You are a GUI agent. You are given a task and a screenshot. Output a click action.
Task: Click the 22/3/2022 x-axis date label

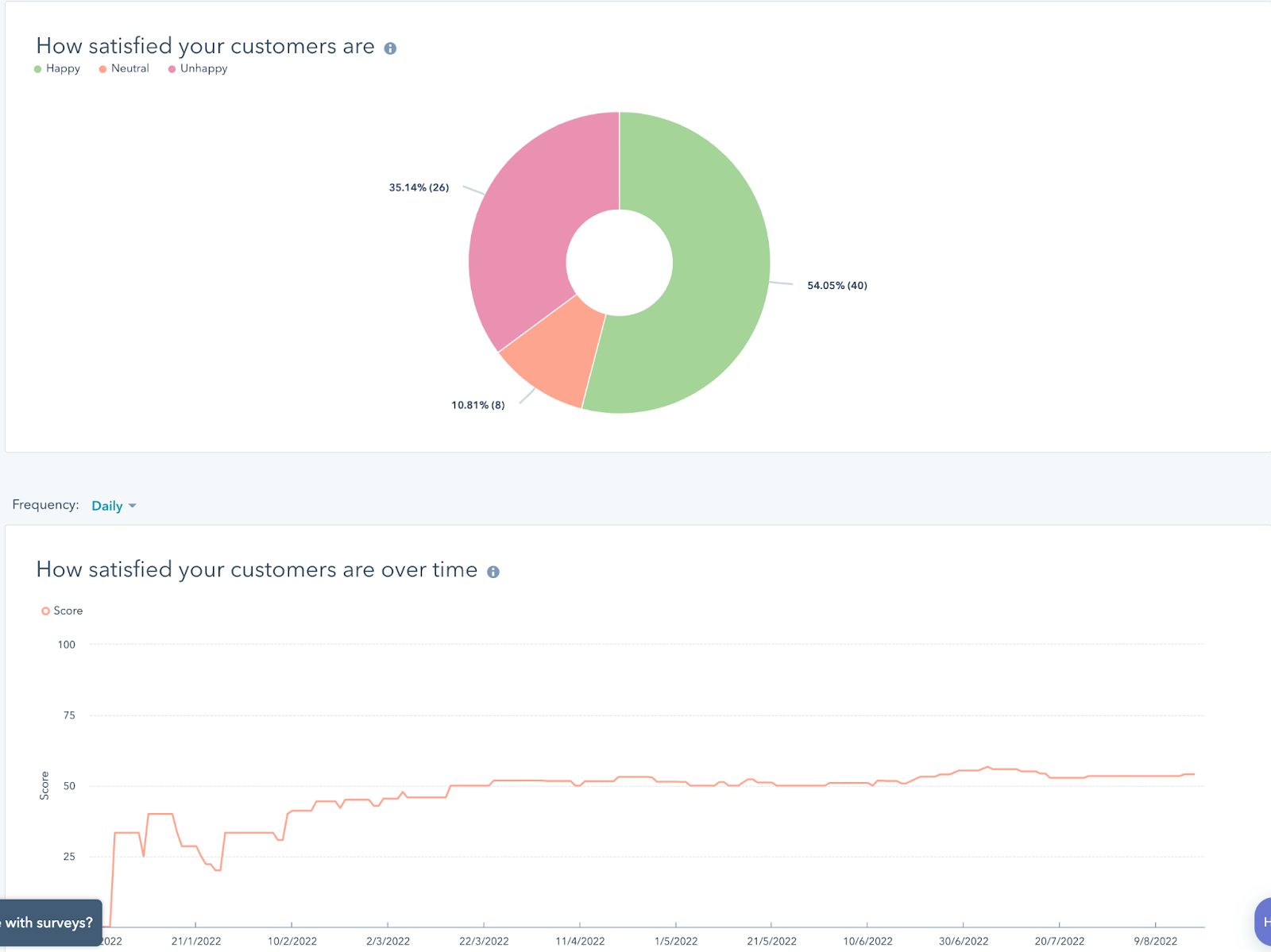[484, 941]
